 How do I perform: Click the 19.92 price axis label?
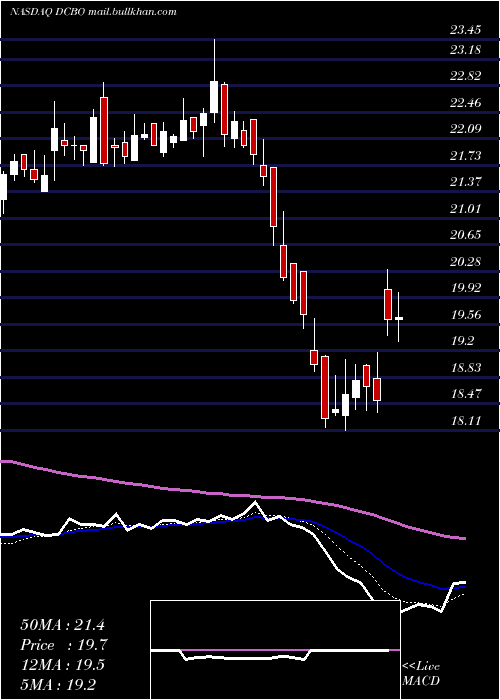coord(465,288)
